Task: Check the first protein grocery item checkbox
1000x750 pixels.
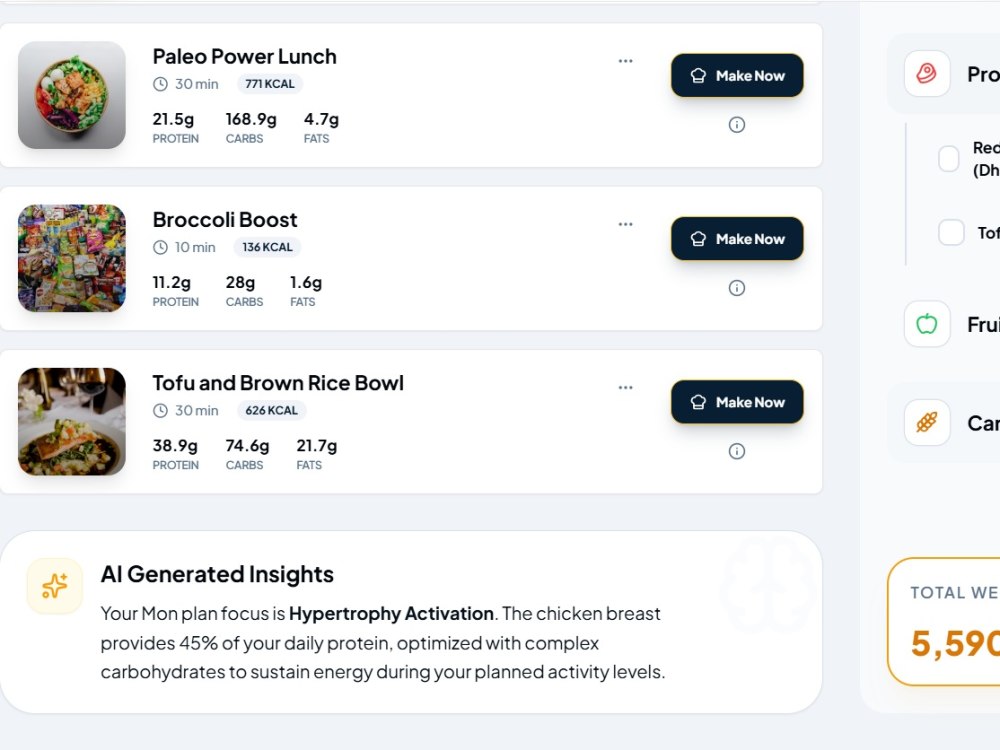Action: point(949,159)
